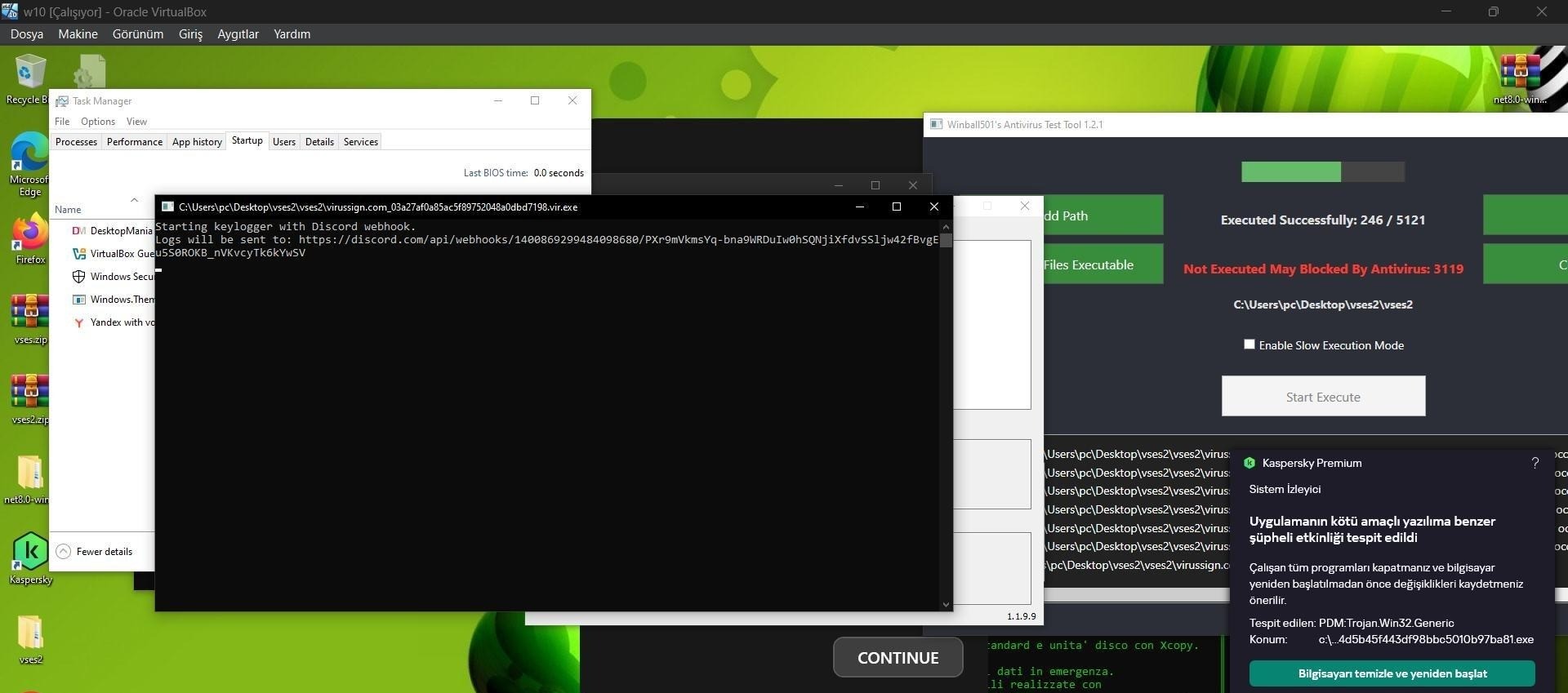The image size is (1568, 693).
Task: Click the console scrollbar down arrow
Action: coord(946,605)
